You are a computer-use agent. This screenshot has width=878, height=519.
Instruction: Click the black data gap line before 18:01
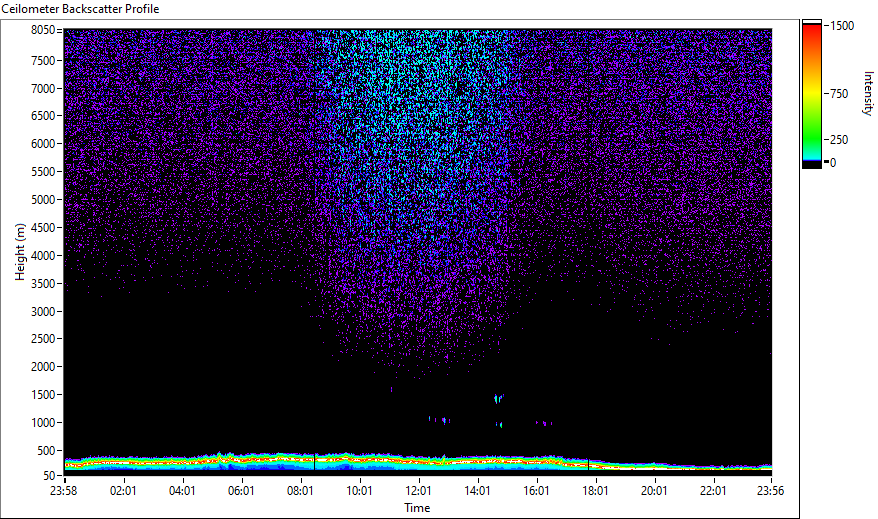pos(589,464)
